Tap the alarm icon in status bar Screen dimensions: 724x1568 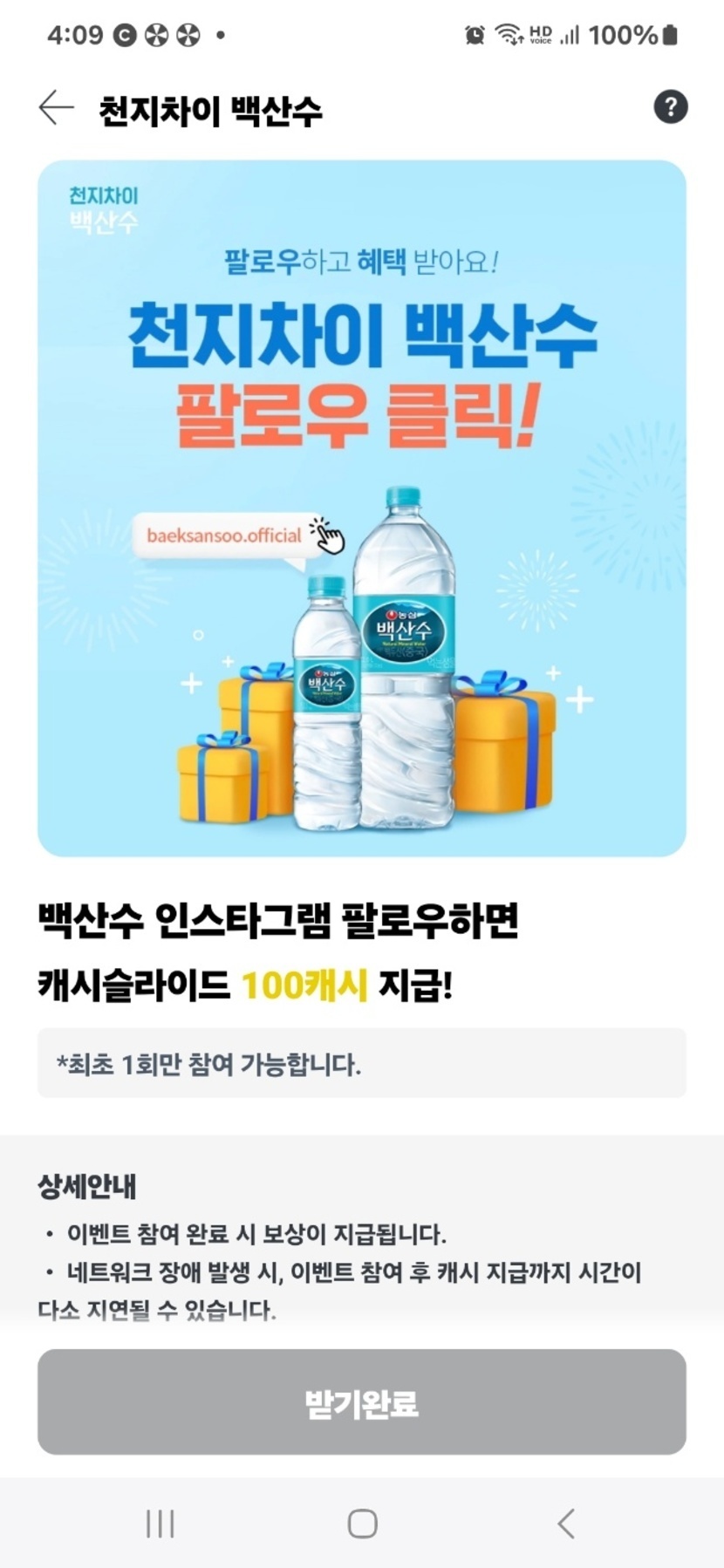(475, 35)
